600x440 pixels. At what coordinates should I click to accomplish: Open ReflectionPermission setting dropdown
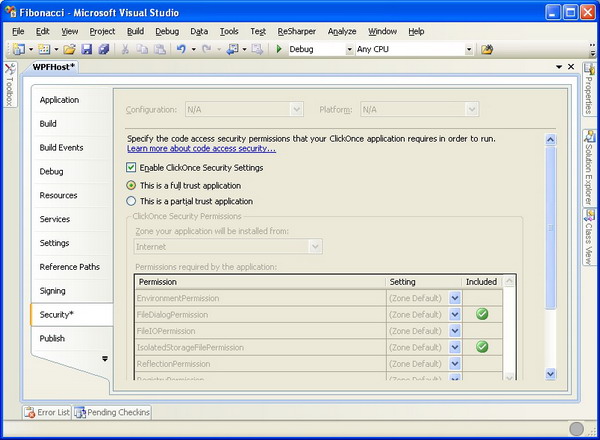[x=455, y=363]
